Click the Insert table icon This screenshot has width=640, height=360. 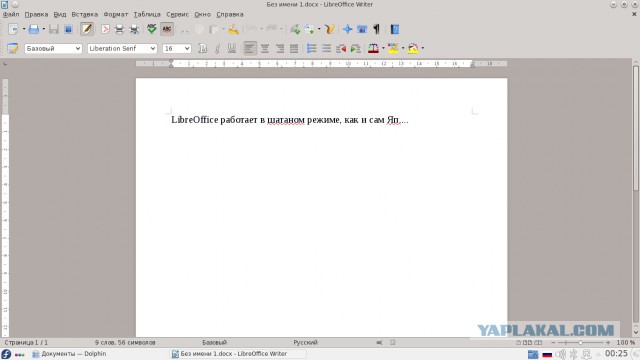tap(310, 29)
